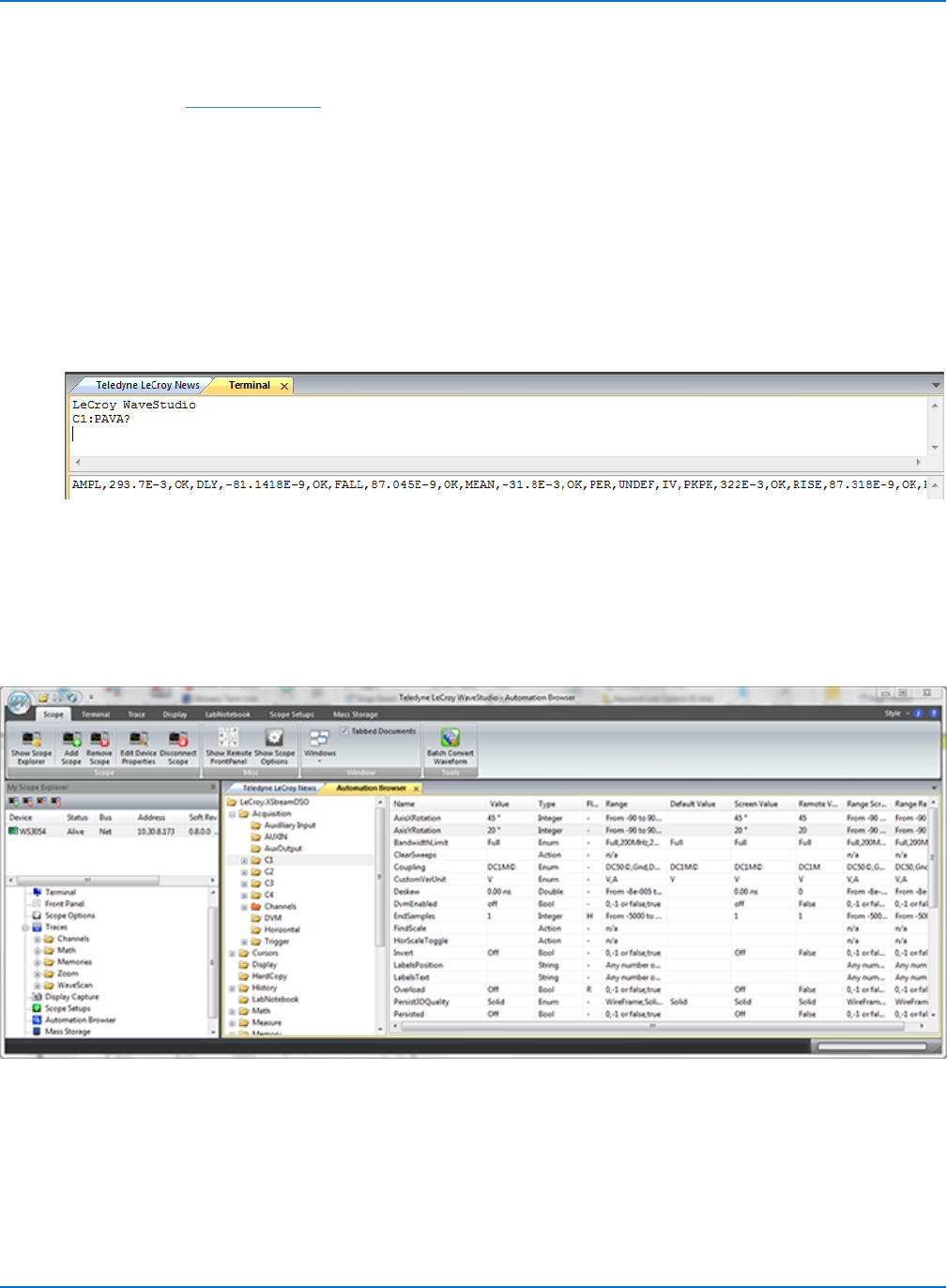Collapse the Acquisition node
This screenshot has height=1288, width=947.
[232, 814]
